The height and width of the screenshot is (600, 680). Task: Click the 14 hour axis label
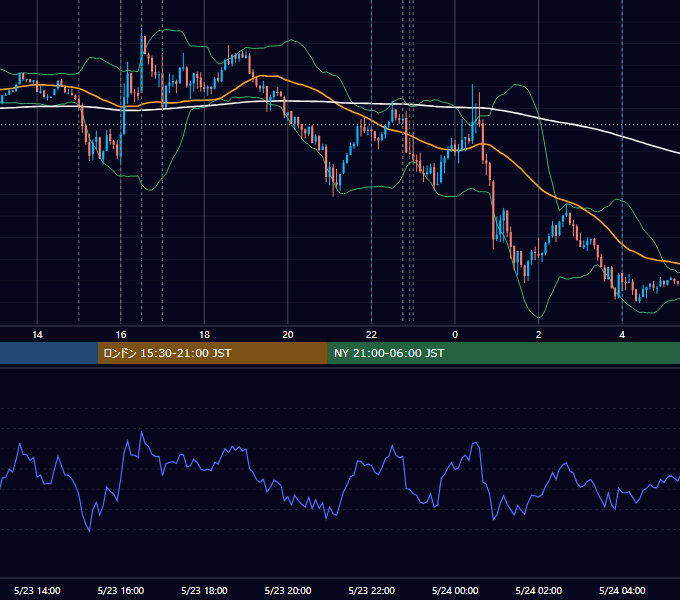tap(37, 335)
